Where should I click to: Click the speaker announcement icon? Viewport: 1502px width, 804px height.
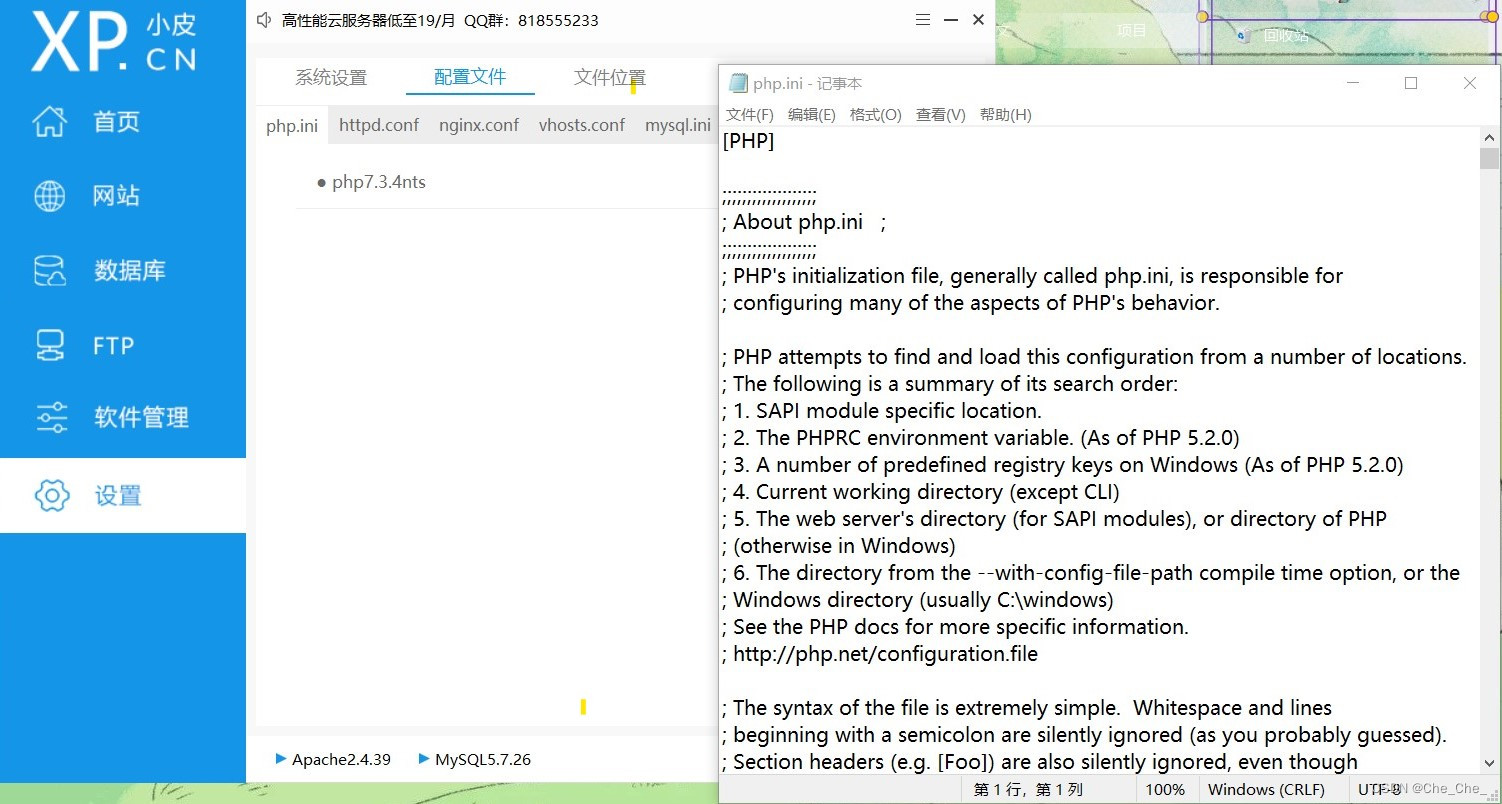coord(264,20)
